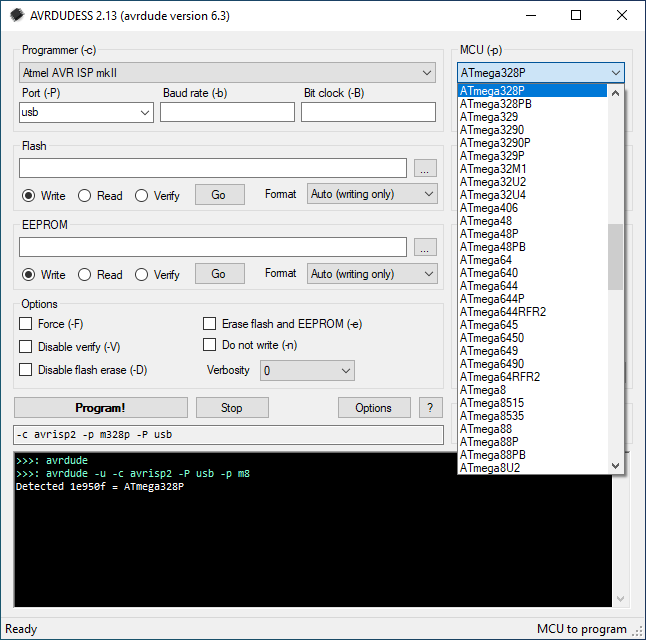Choose ATmega32U2 from the MCU list
This screenshot has height=640, width=646.
click(x=532, y=182)
